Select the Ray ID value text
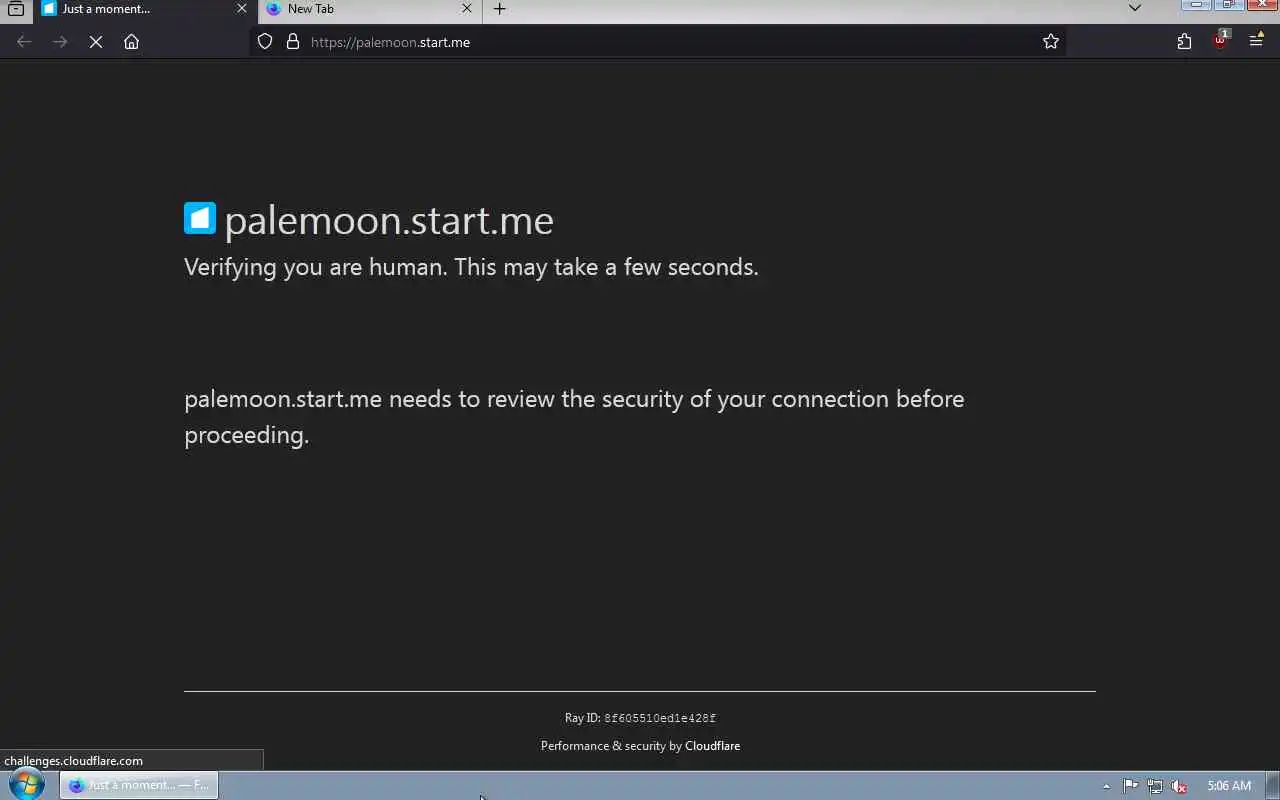1280x800 pixels. click(x=660, y=718)
